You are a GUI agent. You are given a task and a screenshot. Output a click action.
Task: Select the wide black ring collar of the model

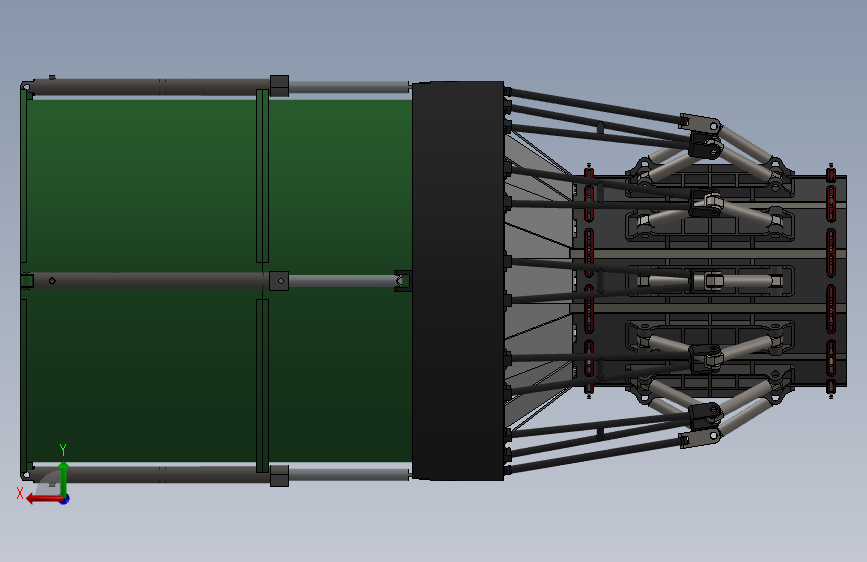[458, 280]
